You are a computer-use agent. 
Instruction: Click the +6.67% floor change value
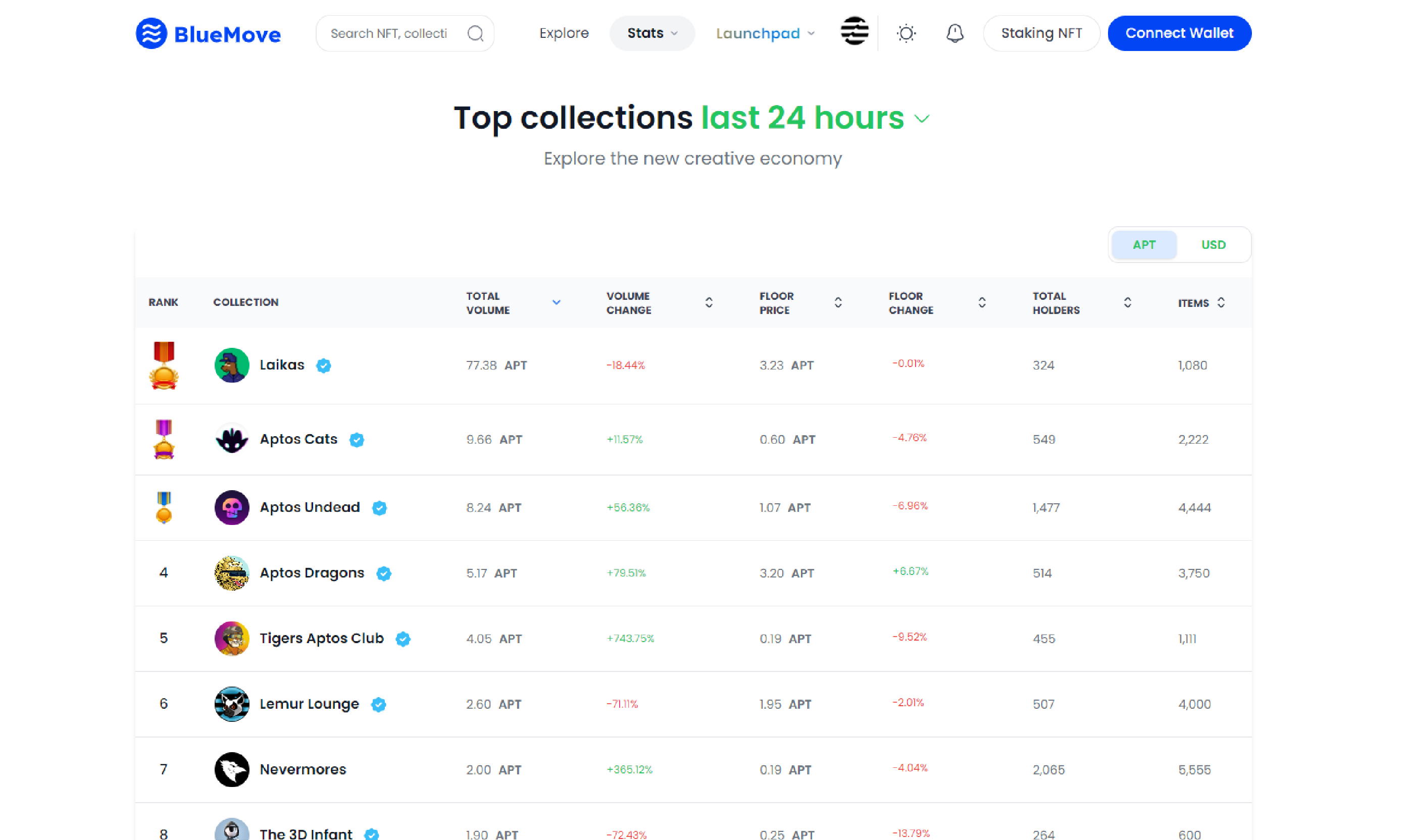coord(911,572)
